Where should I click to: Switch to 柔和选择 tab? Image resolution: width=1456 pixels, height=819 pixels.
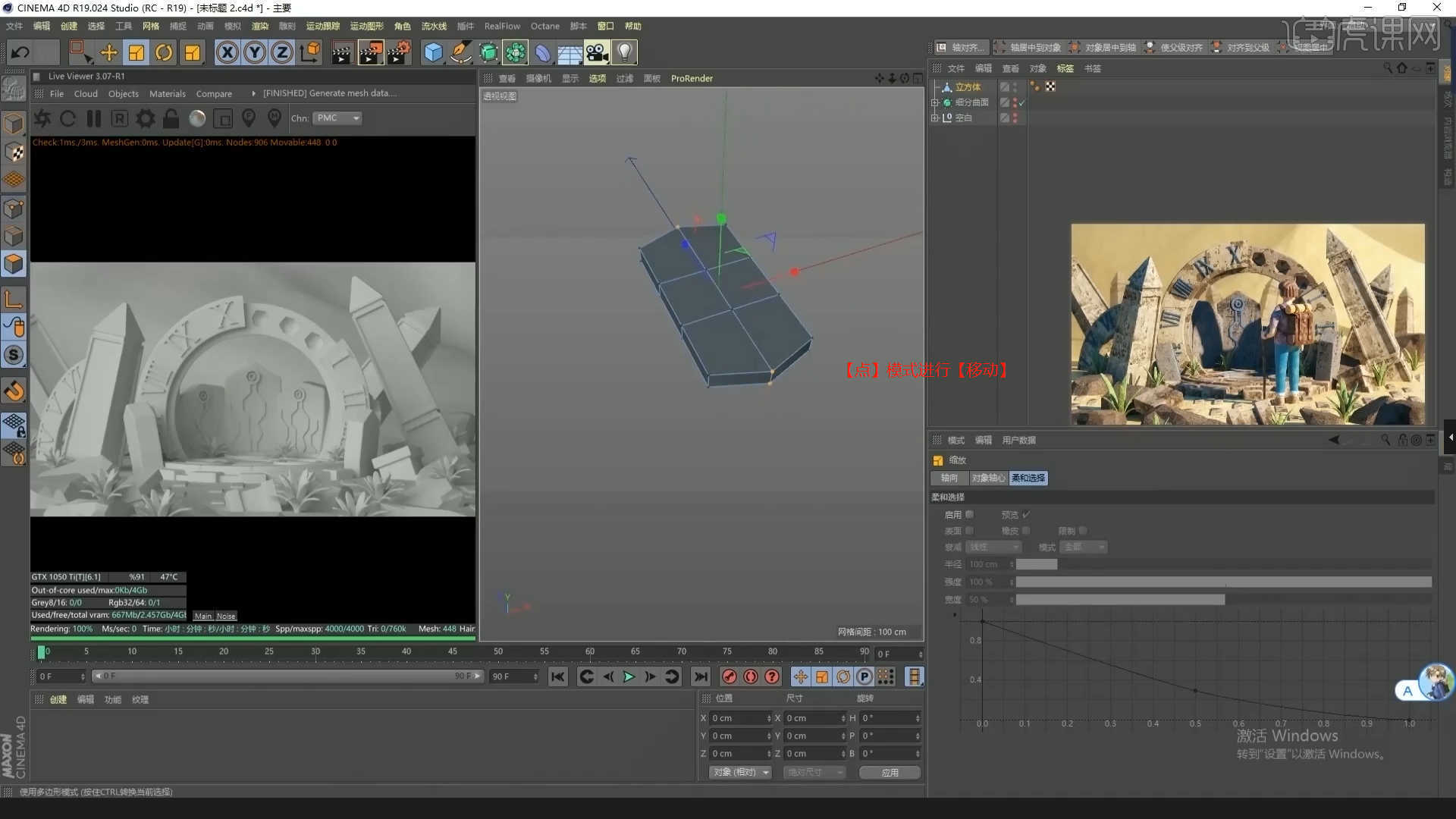point(1028,478)
